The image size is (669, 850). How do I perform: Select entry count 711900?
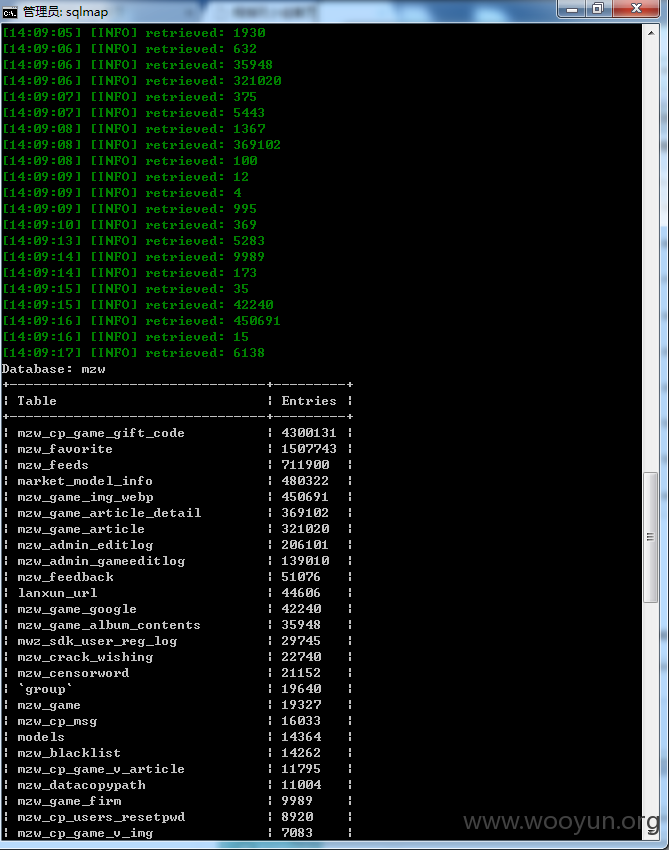tap(305, 465)
